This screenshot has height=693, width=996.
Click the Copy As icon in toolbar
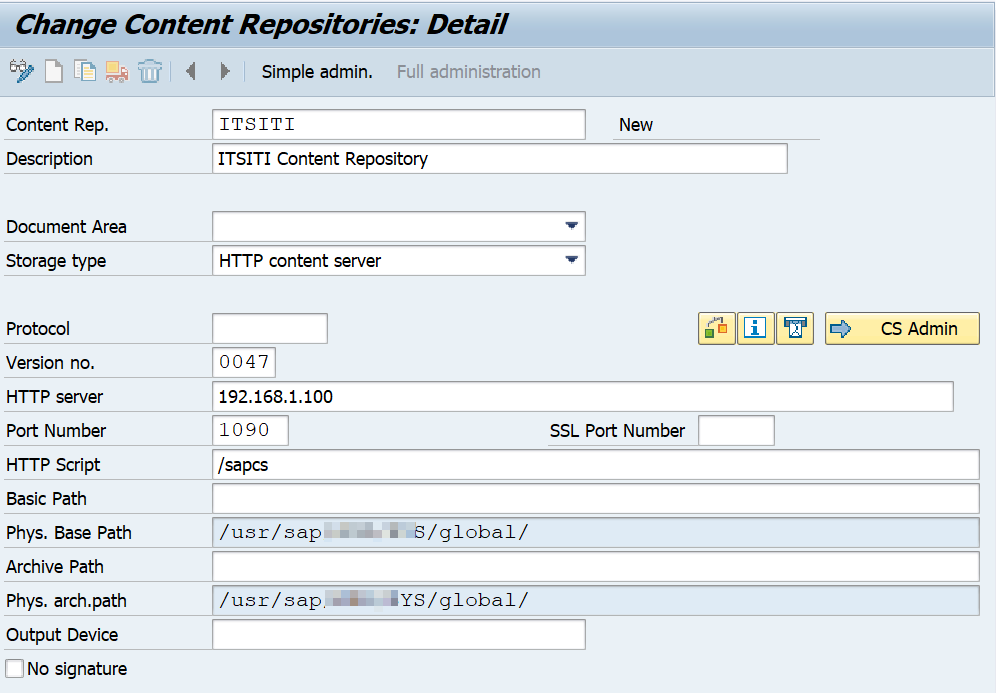pos(85,71)
